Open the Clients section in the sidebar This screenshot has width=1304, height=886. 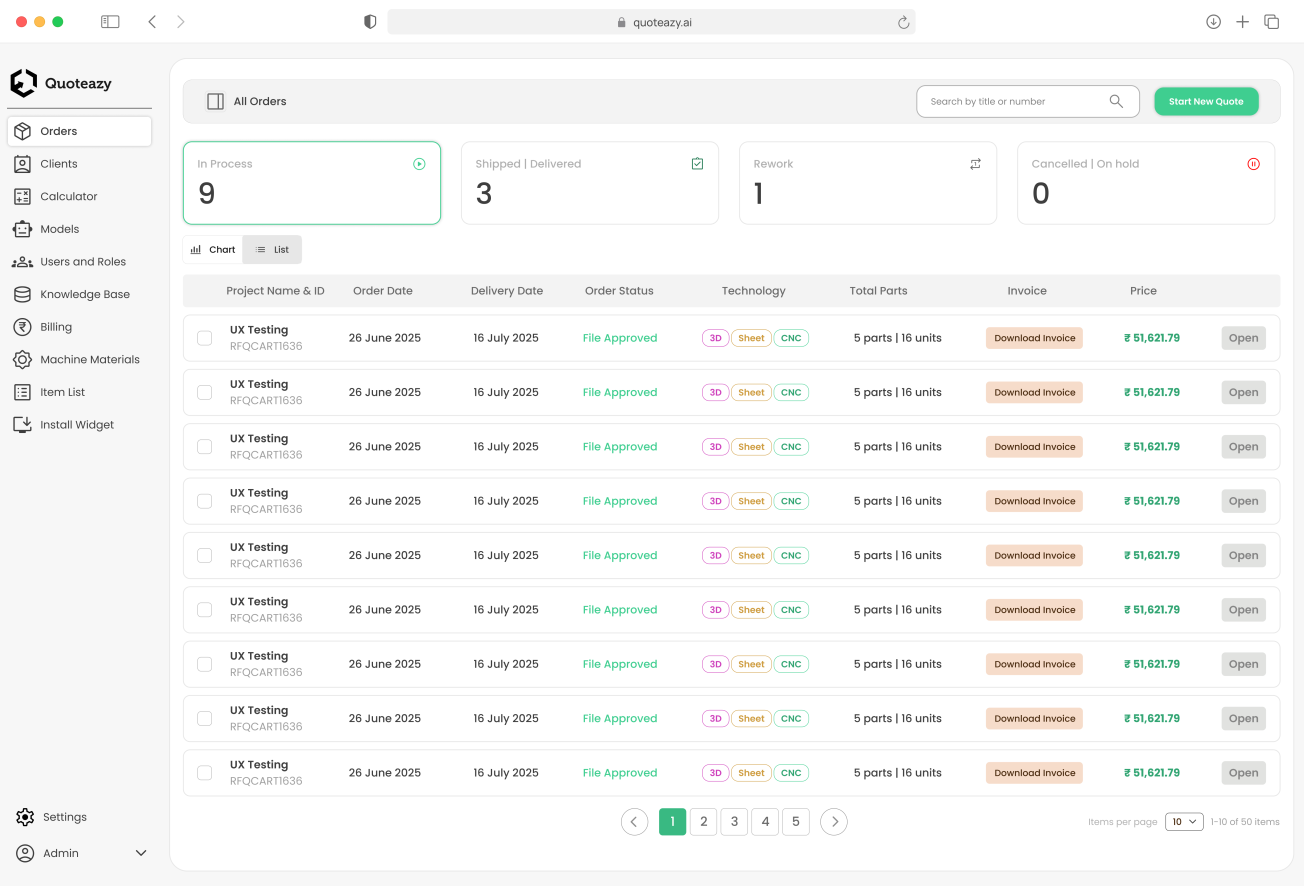pyautogui.click(x=59, y=164)
